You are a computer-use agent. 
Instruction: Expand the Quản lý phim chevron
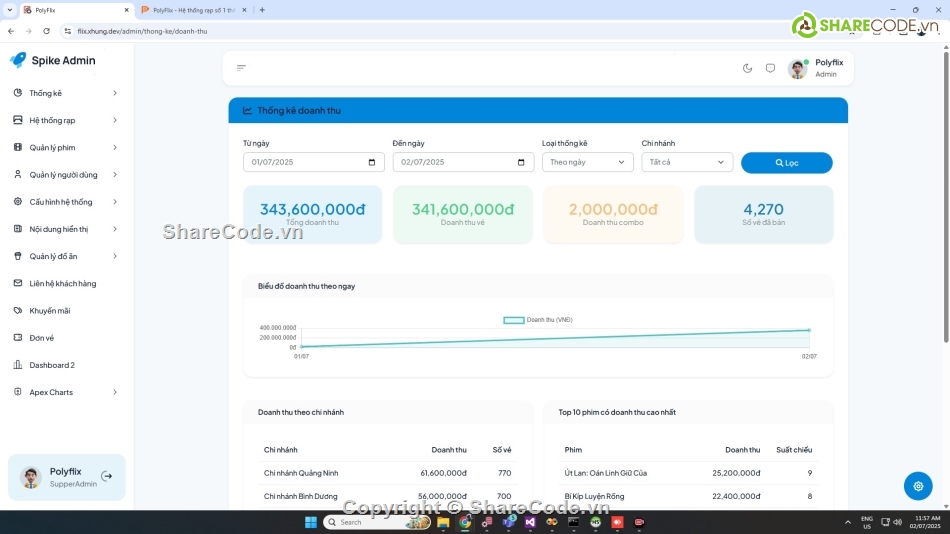click(x=115, y=147)
